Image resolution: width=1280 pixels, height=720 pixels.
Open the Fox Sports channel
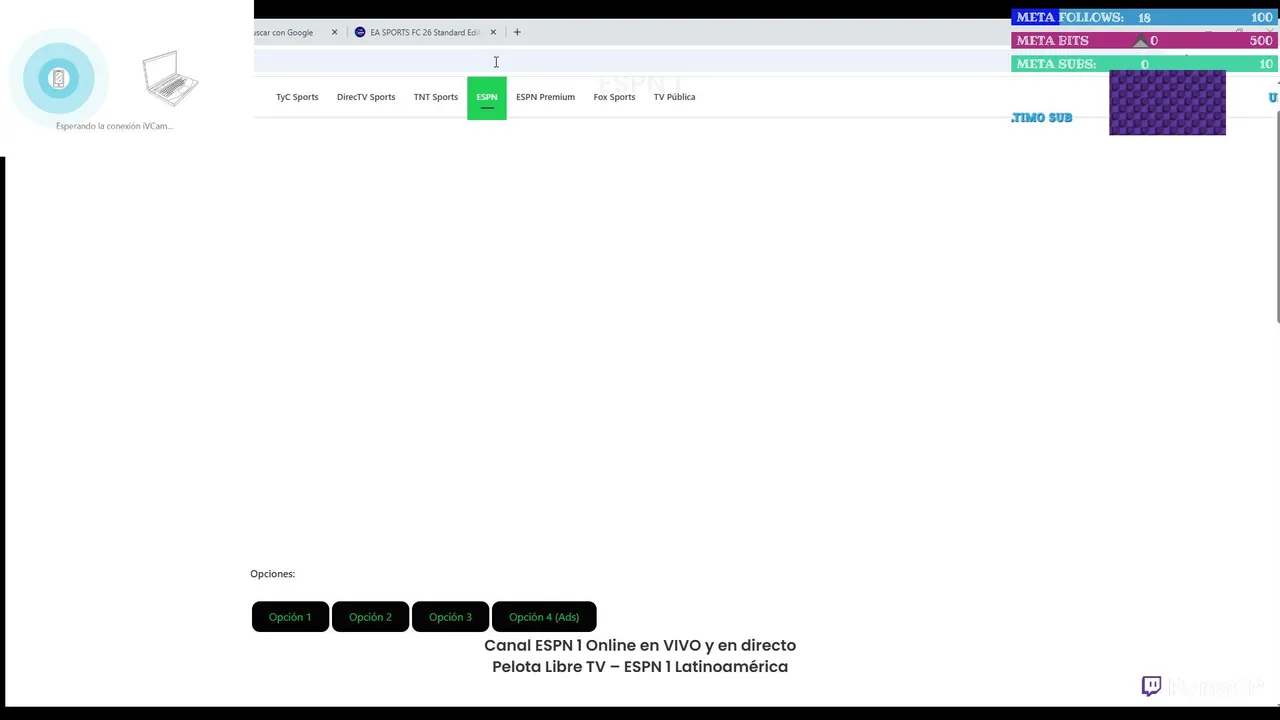coord(614,97)
